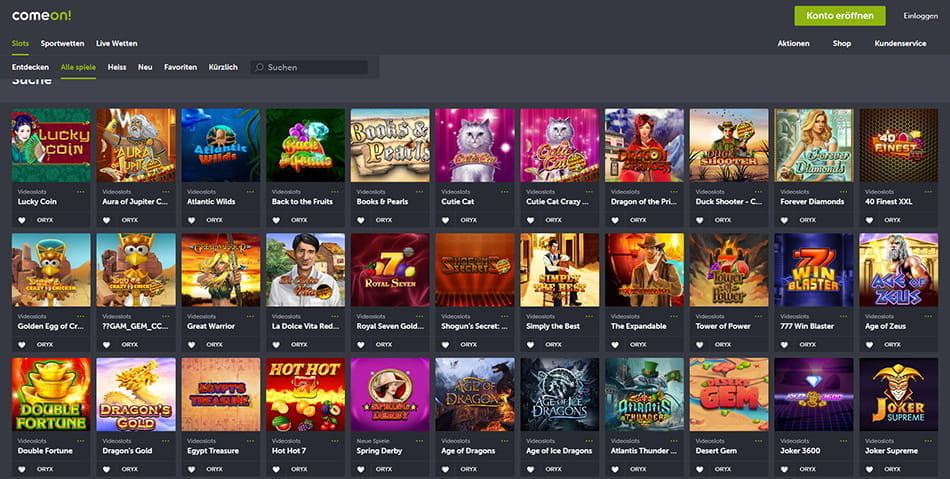950x479 pixels.
Task: Open the Lucky Coin game thumbnail
Action: coord(51,145)
